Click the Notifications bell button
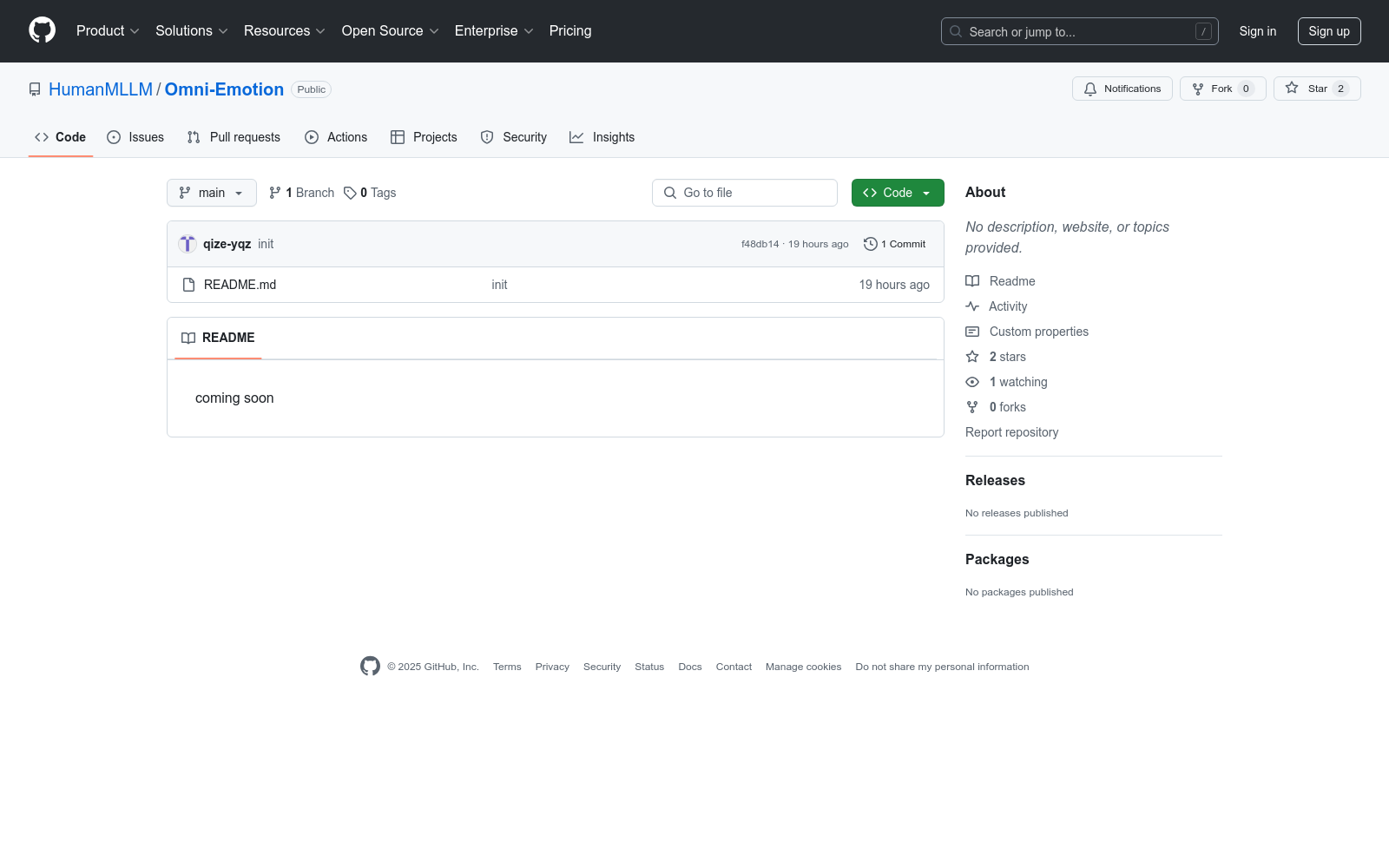The image size is (1389, 868). point(1122,89)
